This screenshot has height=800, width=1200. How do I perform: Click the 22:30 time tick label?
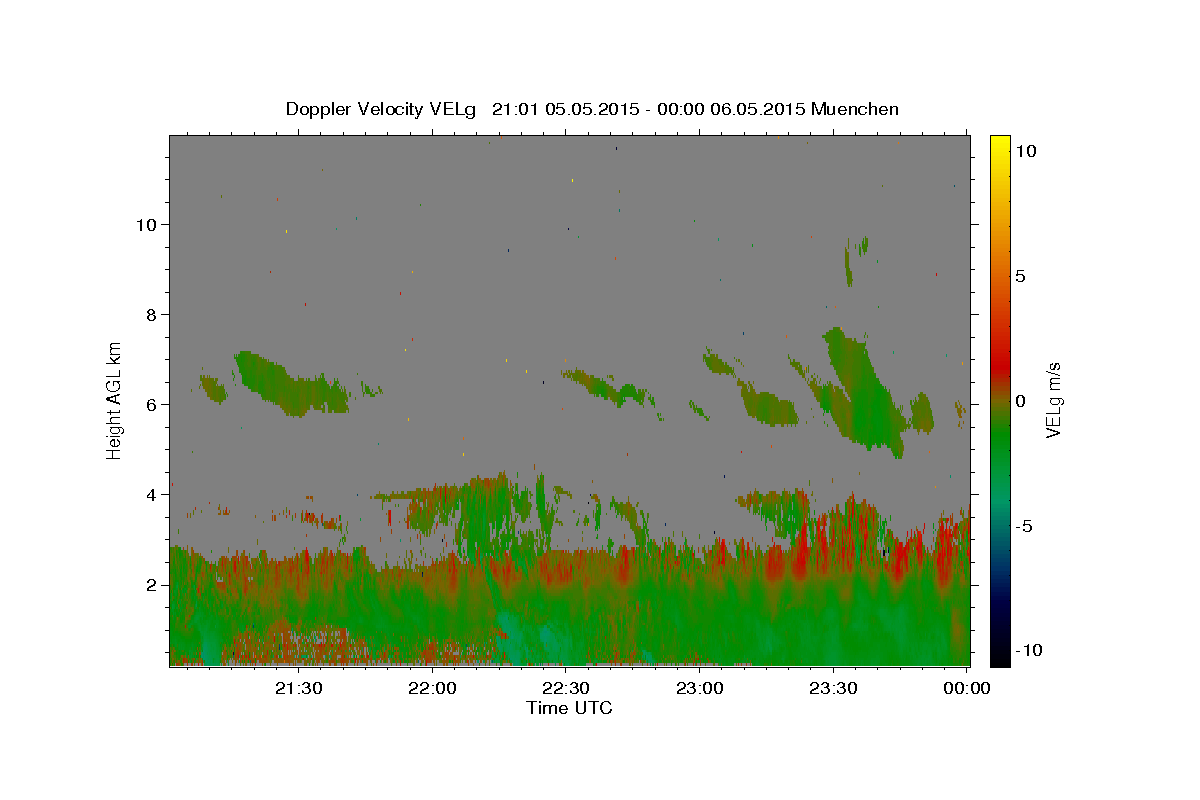pos(566,689)
